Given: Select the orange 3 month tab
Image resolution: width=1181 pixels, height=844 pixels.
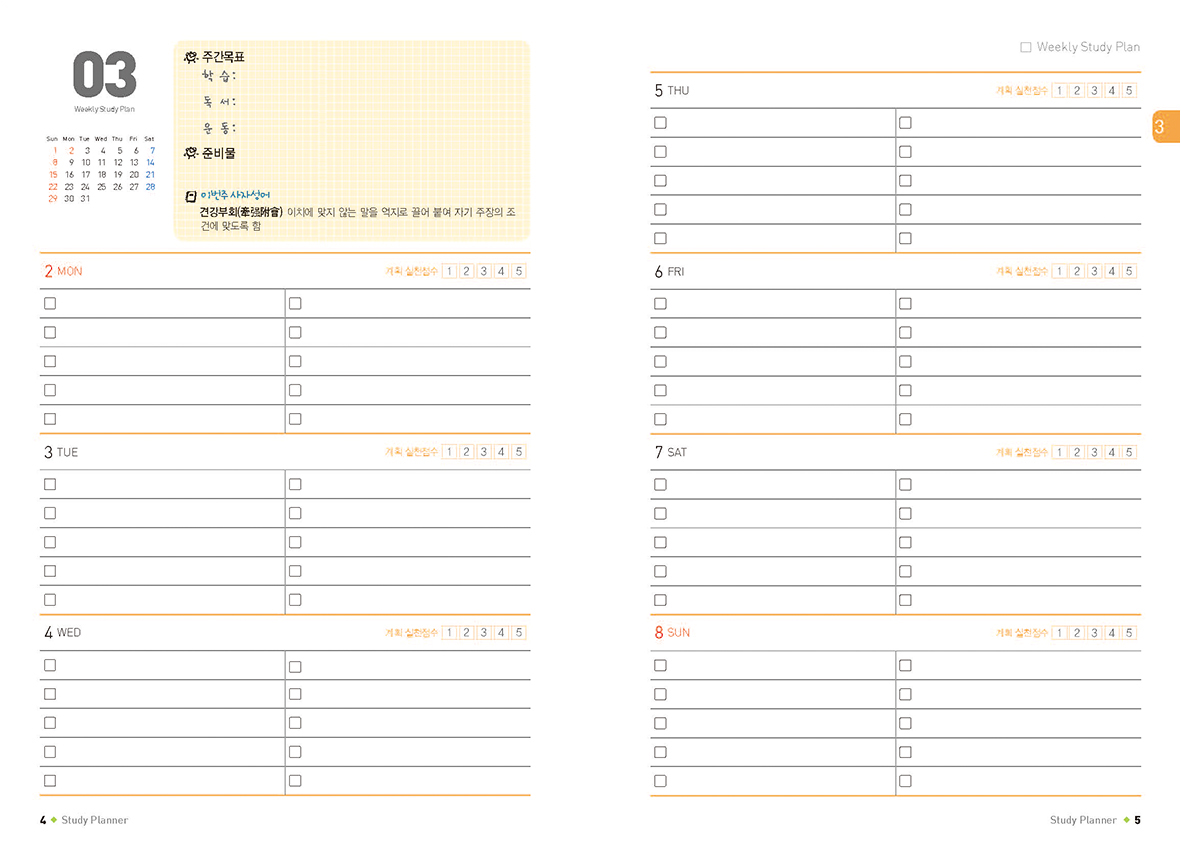Looking at the screenshot, I should [x=1162, y=127].
